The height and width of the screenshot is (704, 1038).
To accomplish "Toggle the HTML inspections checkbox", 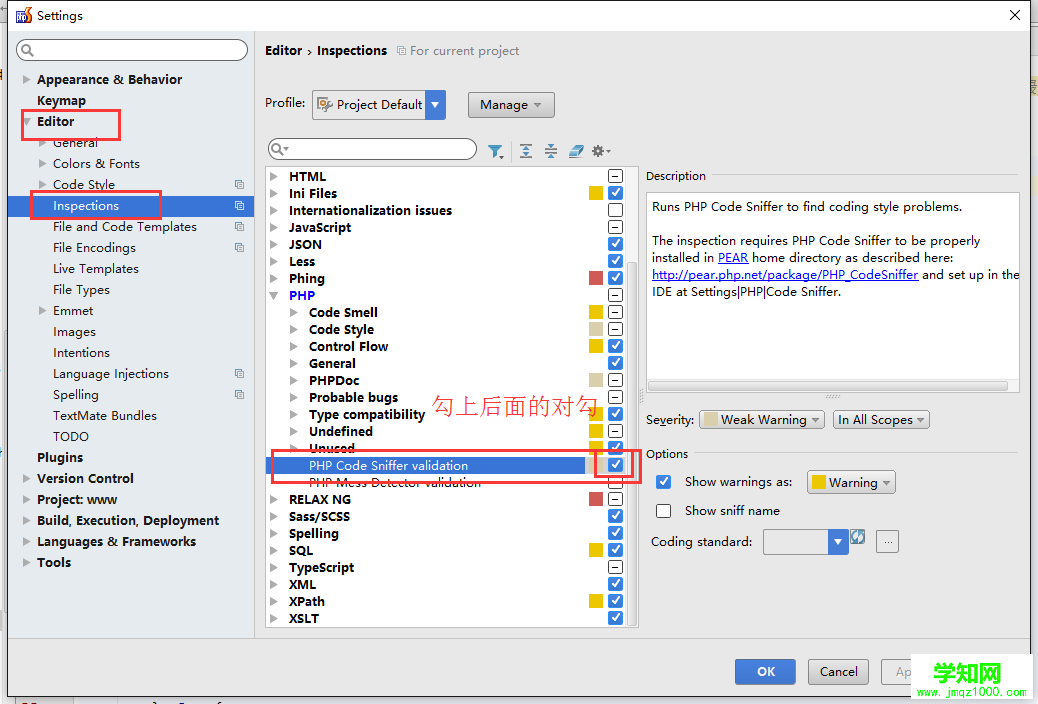I will (616, 176).
